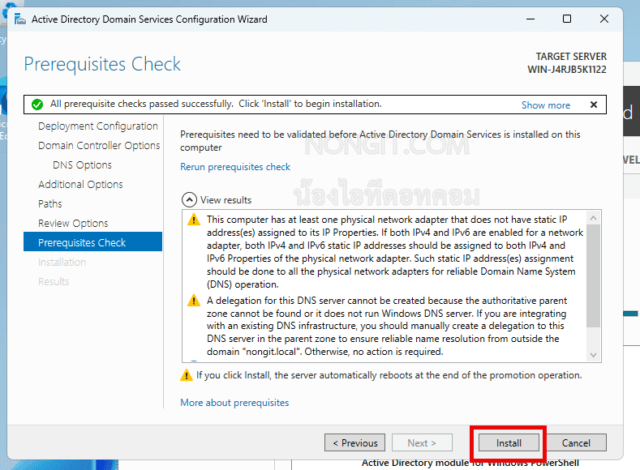Select Paths step
640x470 pixels.
coord(50,204)
